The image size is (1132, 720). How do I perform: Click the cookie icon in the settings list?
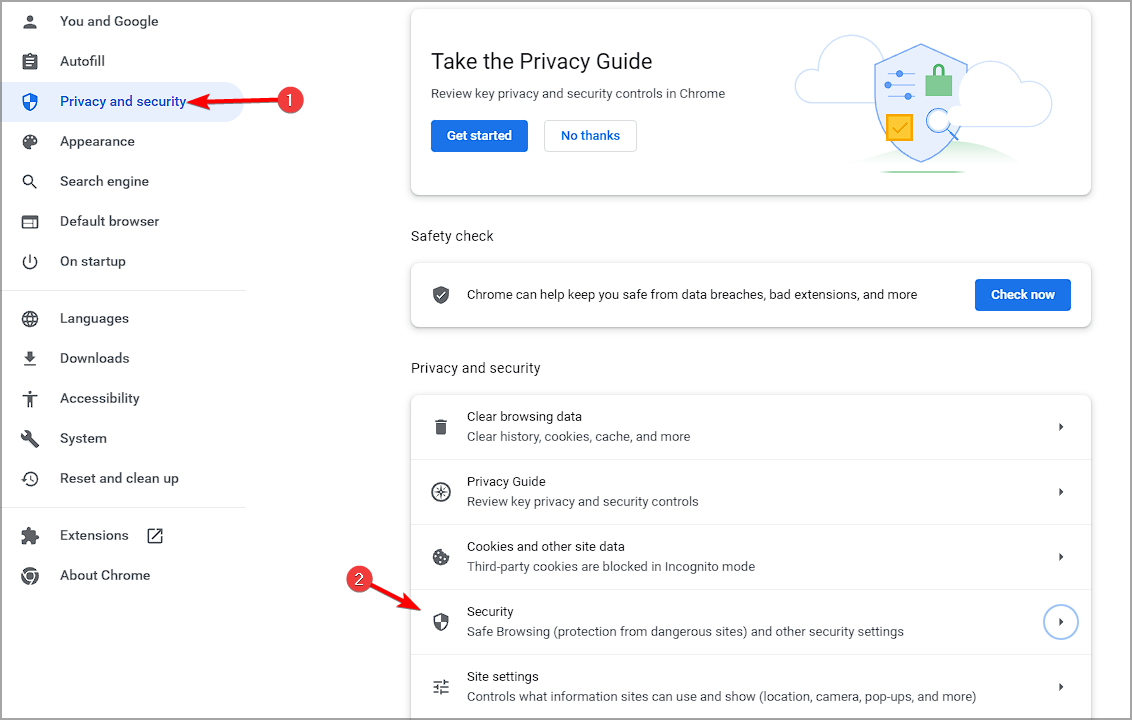coord(441,557)
